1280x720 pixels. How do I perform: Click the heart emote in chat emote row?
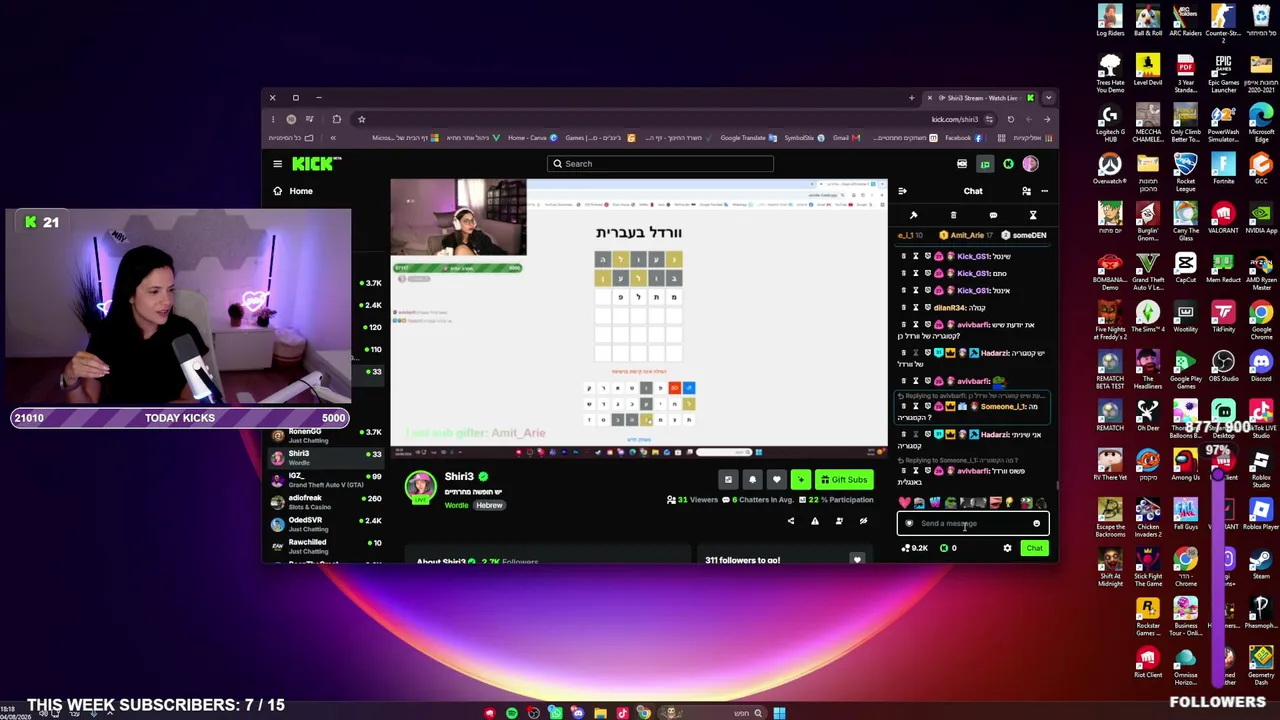point(905,502)
